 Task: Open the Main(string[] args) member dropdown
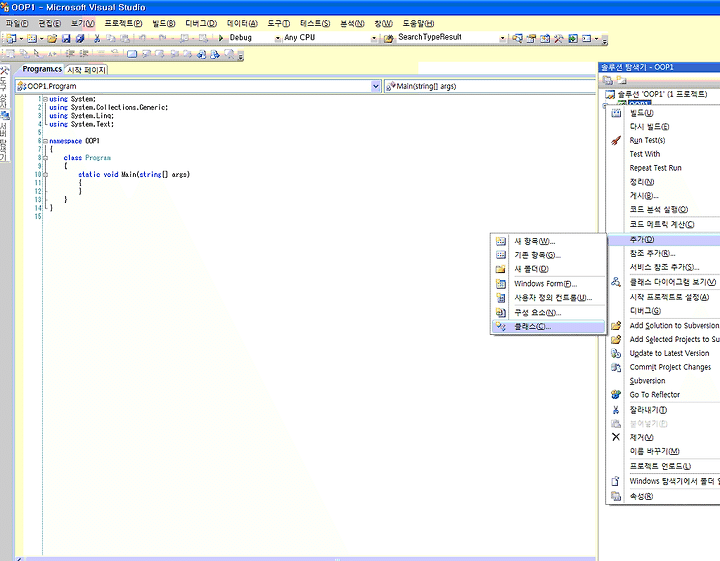(489, 86)
